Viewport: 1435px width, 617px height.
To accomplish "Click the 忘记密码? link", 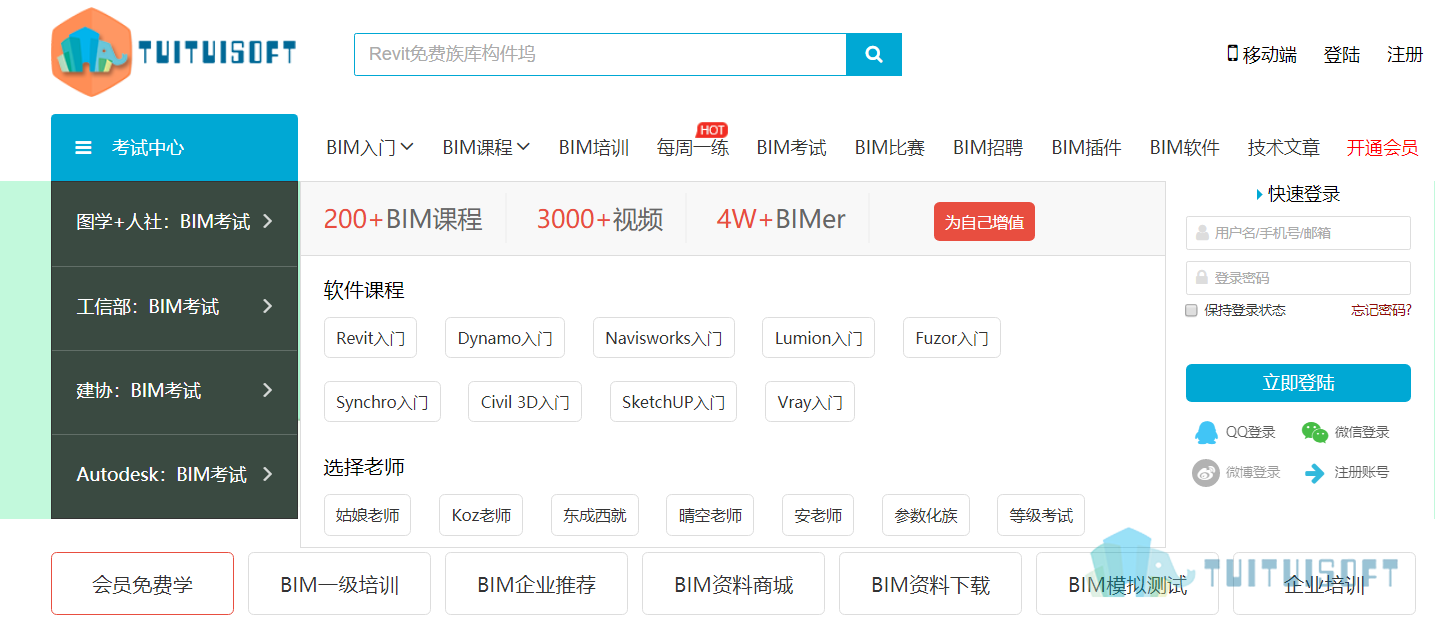I will (1381, 310).
